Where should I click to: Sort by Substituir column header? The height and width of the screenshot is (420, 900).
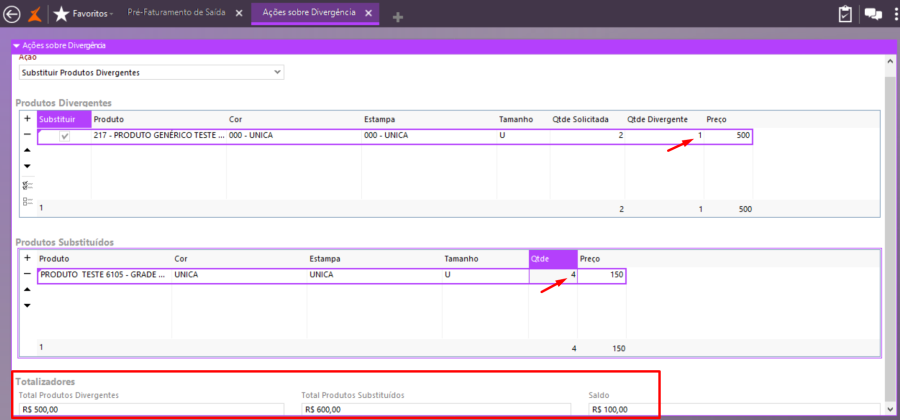(x=64, y=119)
